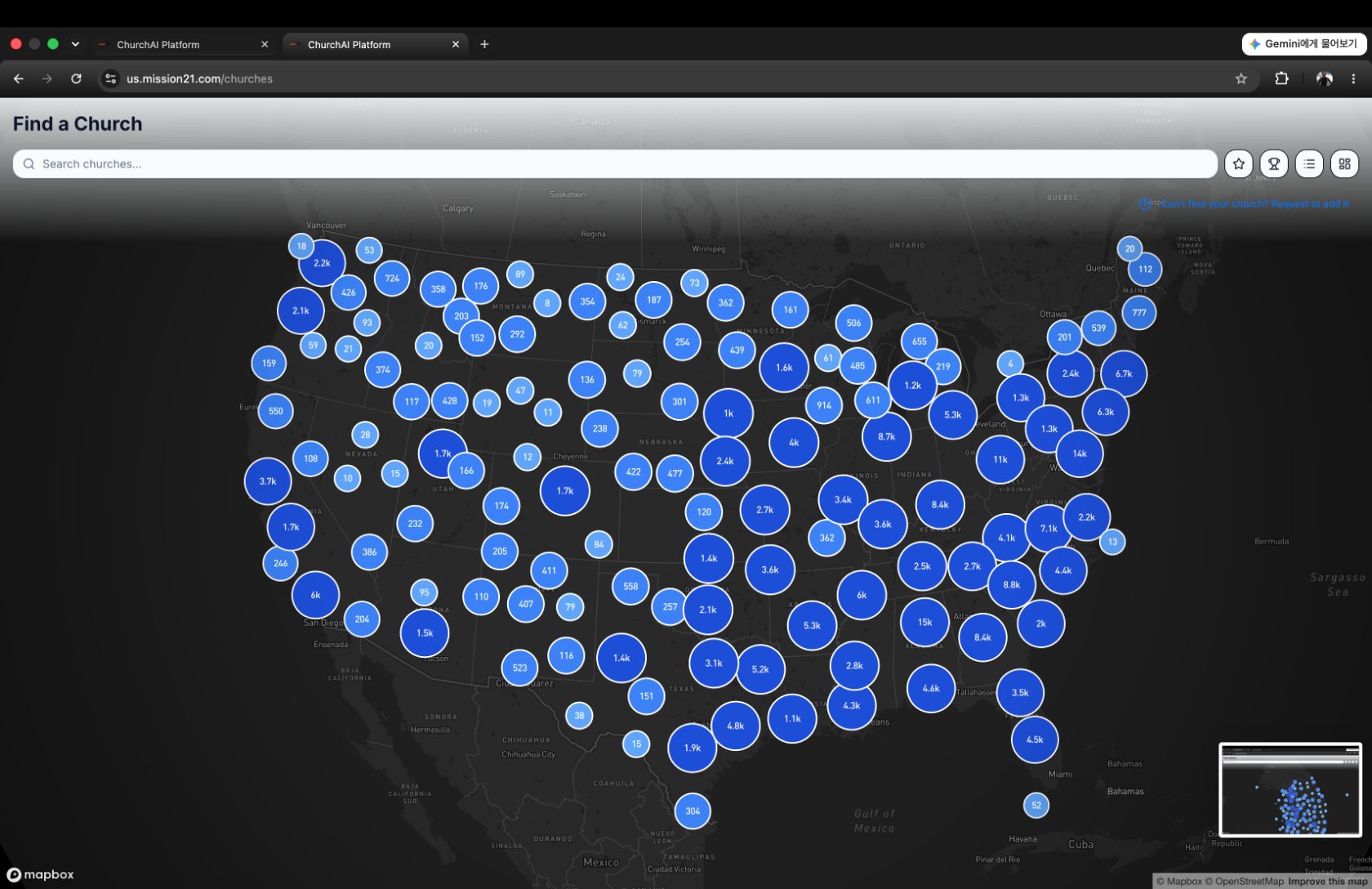
Task: Click the 655 cluster marker
Action: pyautogui.click(x=920, y=342)
